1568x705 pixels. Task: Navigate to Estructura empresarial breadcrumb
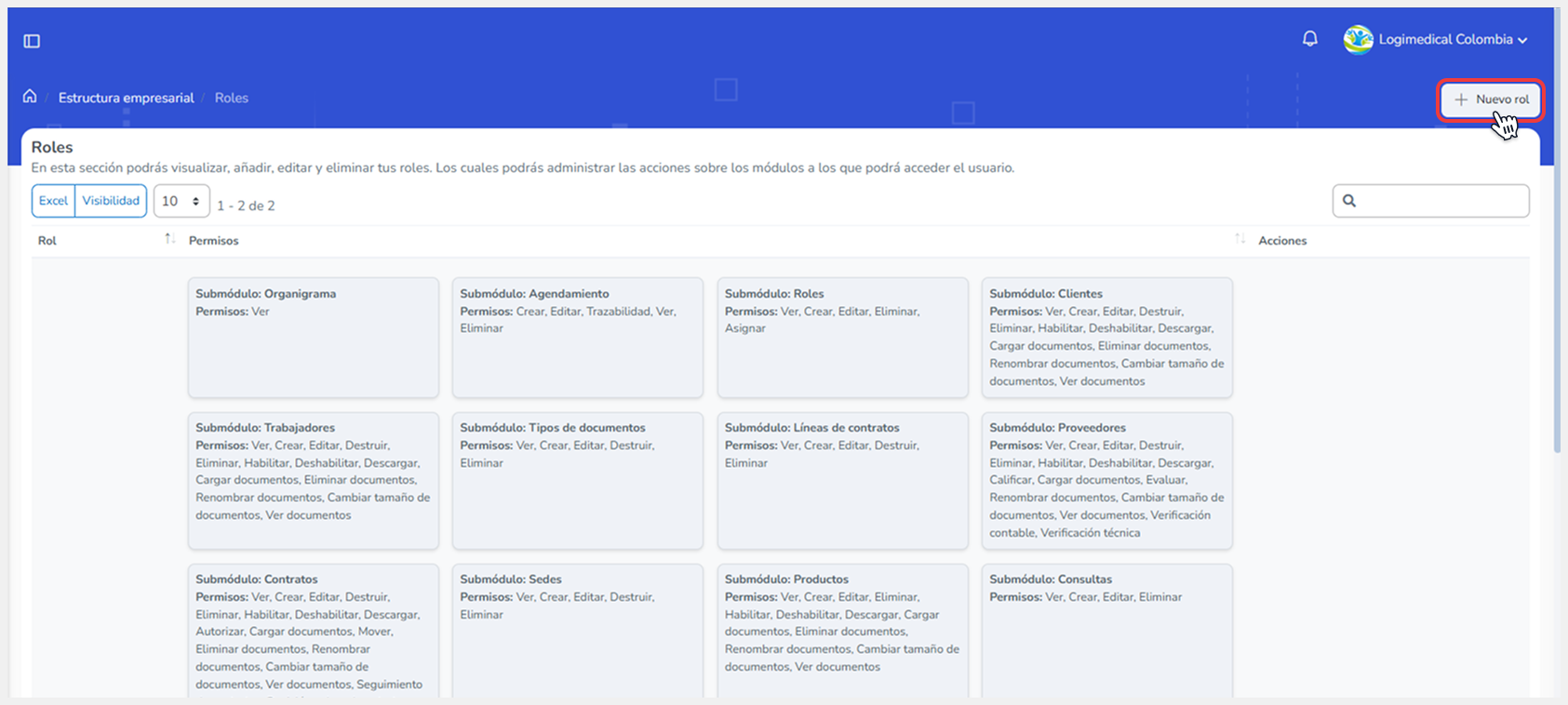pyautogui.click(x=126, y=98)
